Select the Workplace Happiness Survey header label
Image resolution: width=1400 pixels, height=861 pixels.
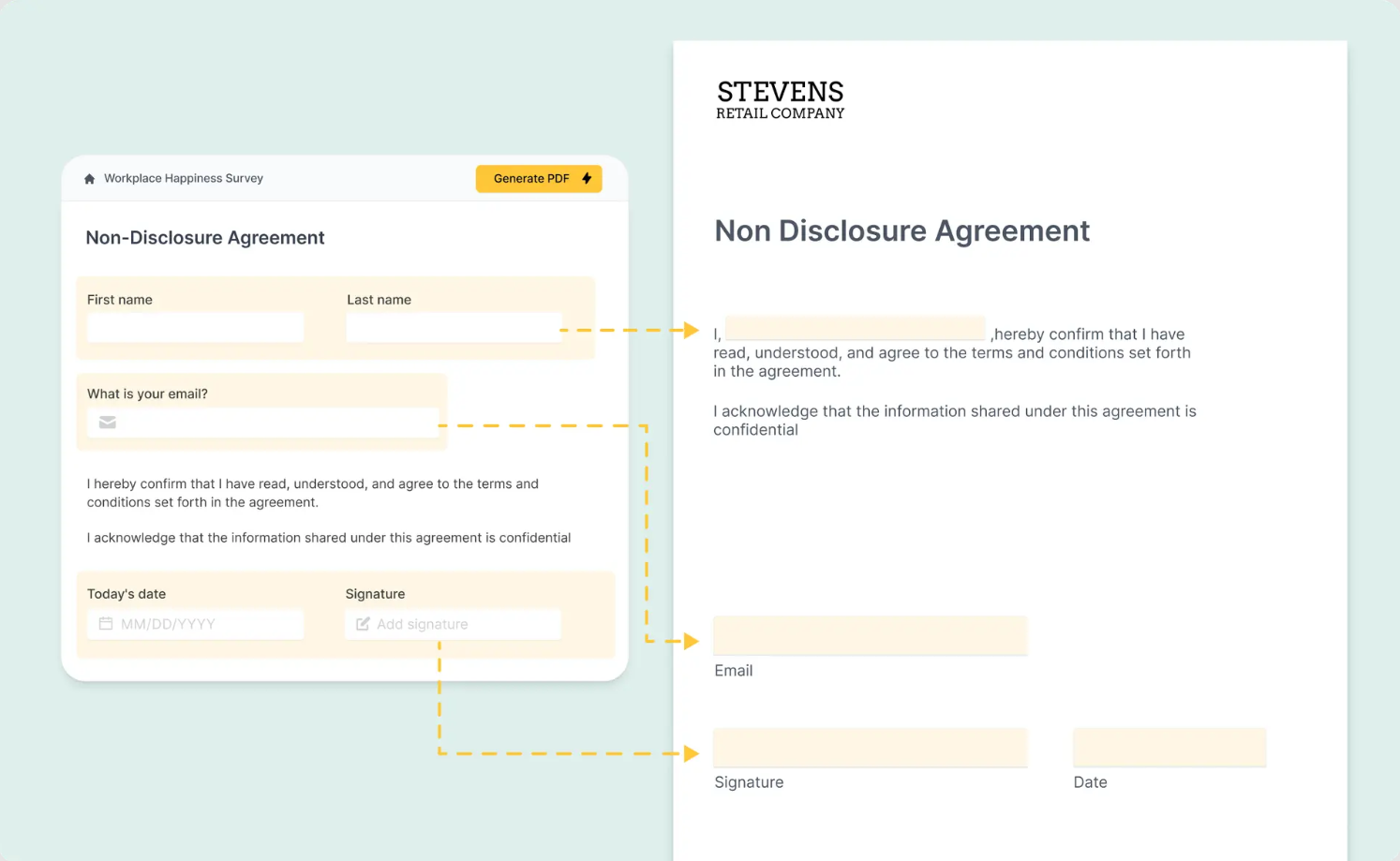183,178
